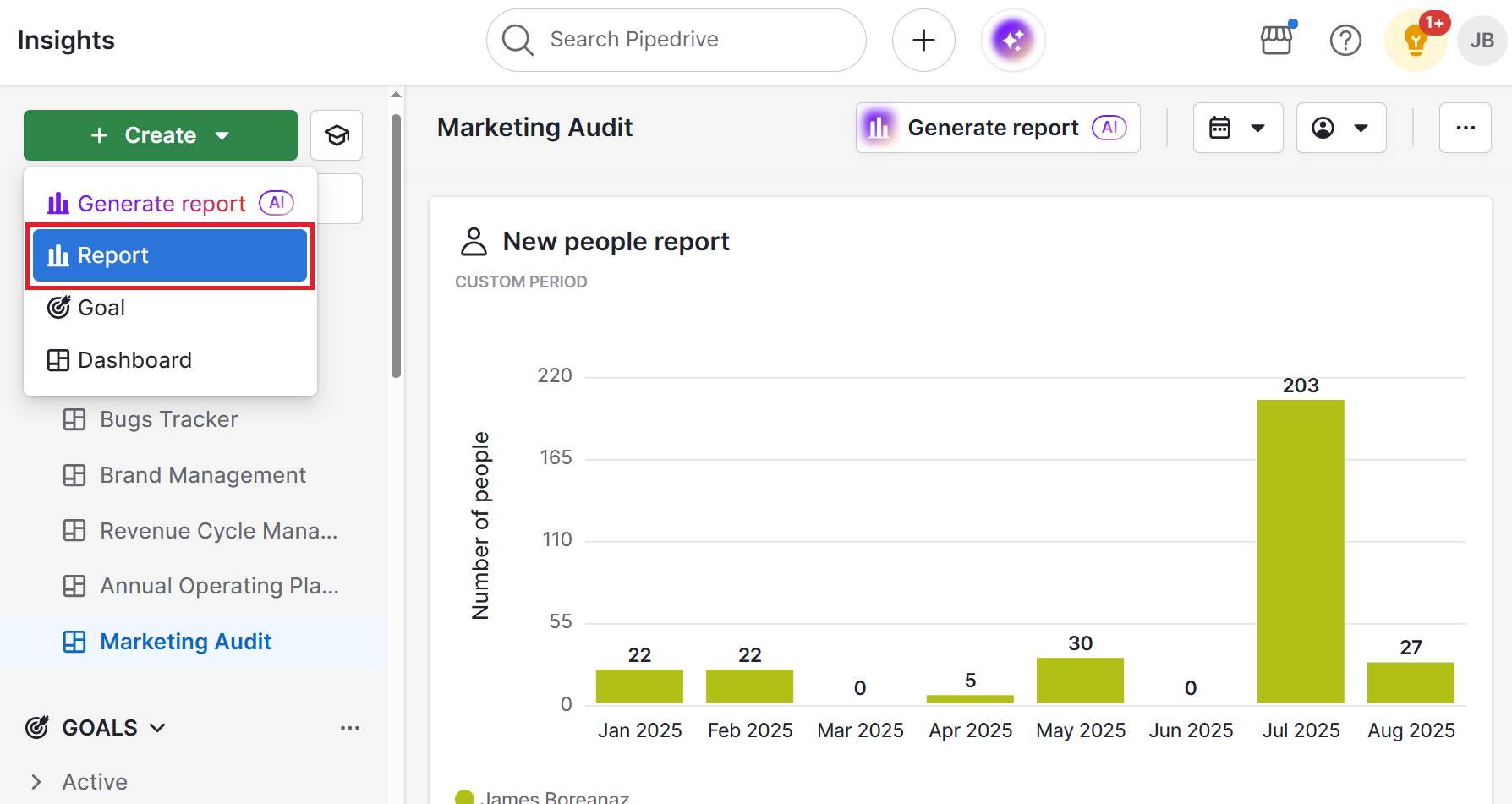Screen dimensions: 1512x804
Task: Launch the AI assistant sparkle icon
Action: pyautogui.click(x=1012, y=39)
